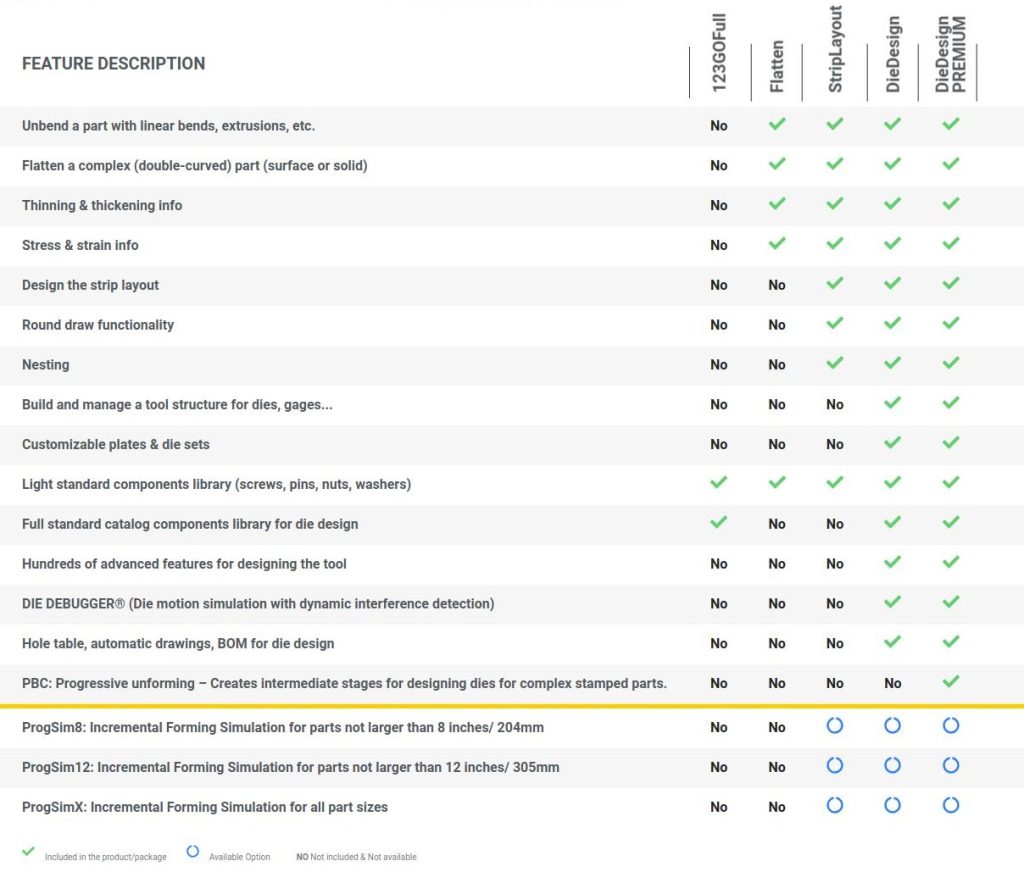Click the Flatten checkmark for Unbend a part
1024x883 pixels.
tap(777, 124)
